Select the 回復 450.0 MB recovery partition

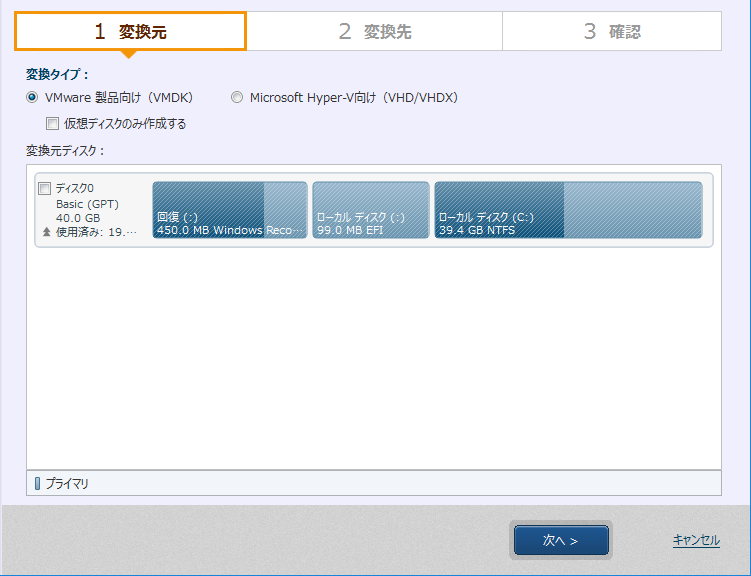click(229, 210)
